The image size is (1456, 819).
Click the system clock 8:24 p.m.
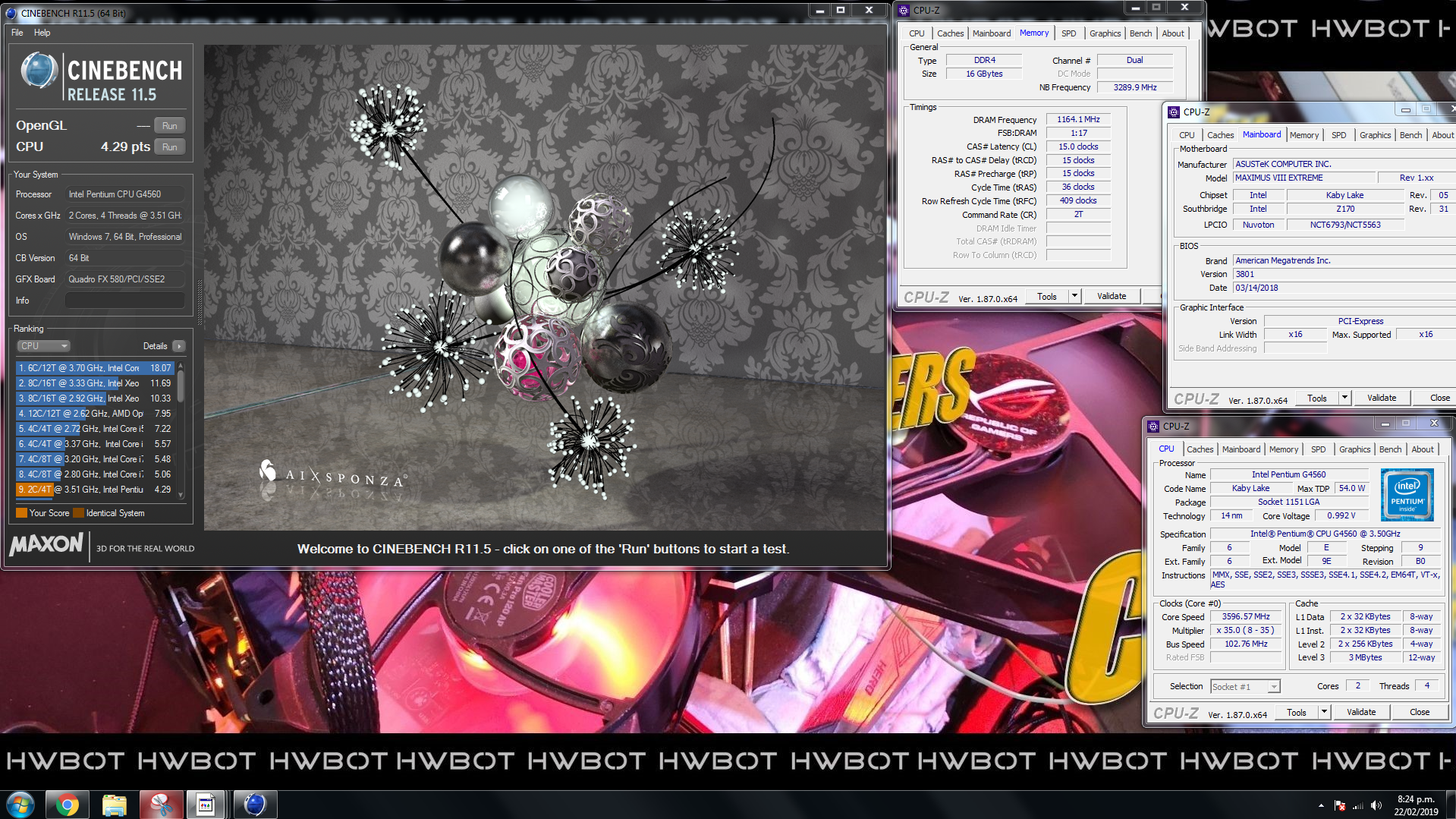coord(1416,799)
